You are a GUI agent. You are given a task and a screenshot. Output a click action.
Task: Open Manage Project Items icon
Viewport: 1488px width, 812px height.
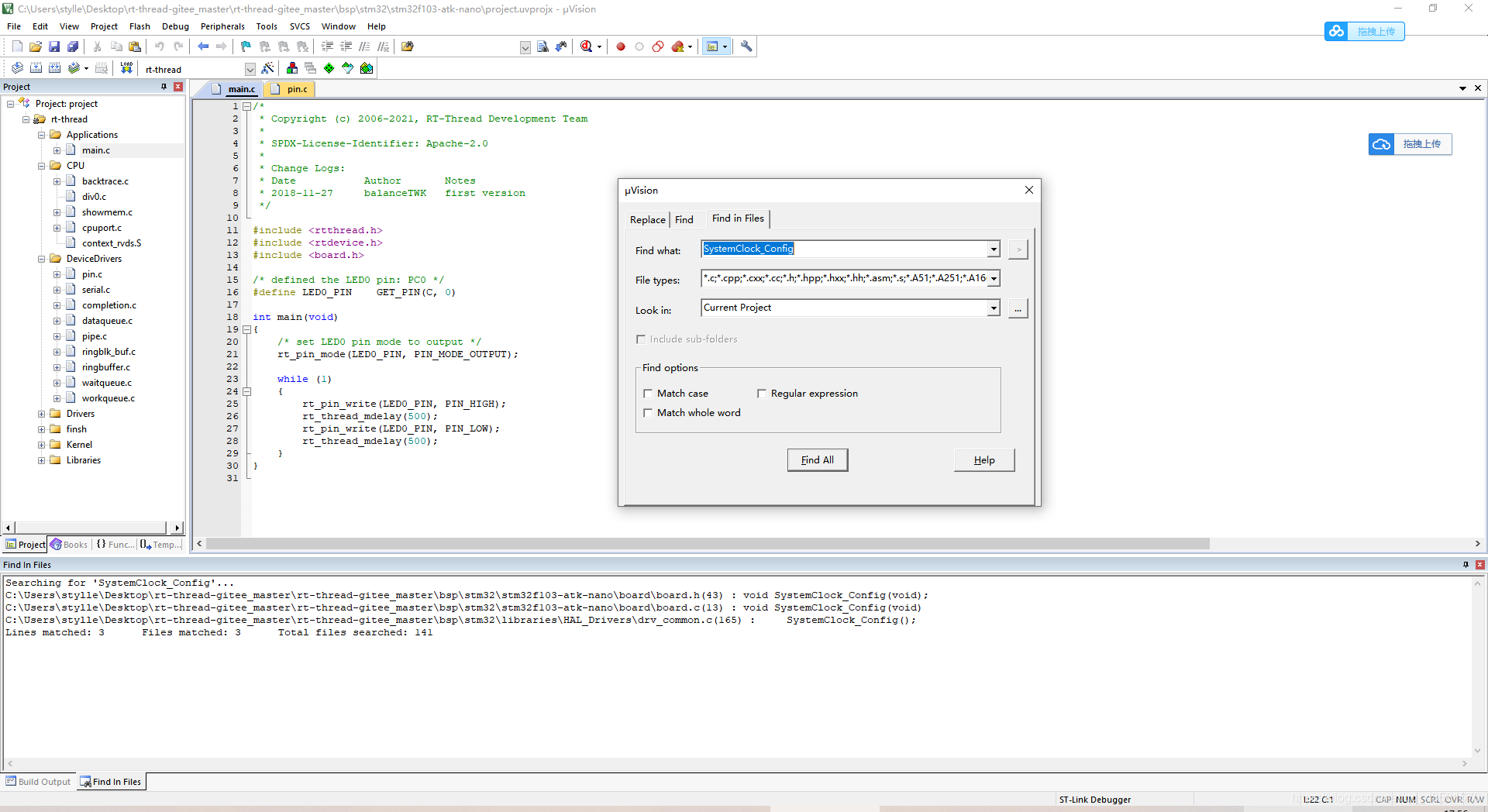[292, 68]
